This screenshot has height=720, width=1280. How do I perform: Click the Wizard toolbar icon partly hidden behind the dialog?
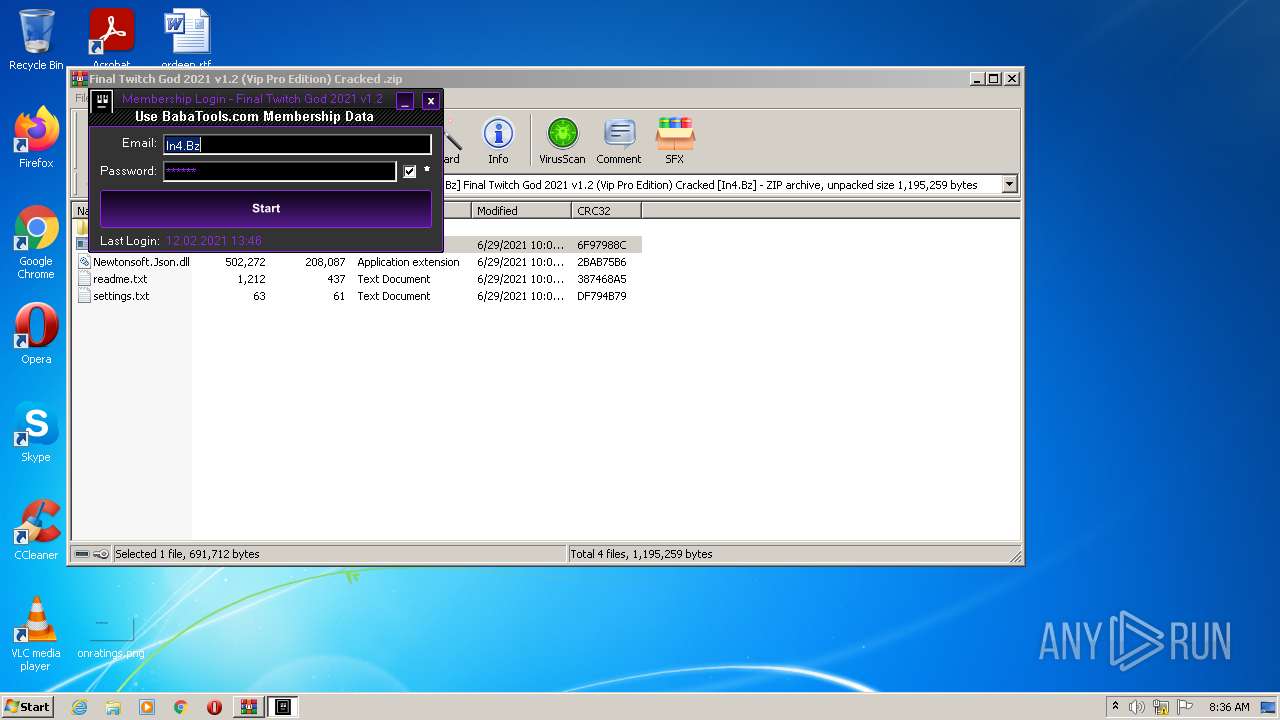[x=452, y=141]
